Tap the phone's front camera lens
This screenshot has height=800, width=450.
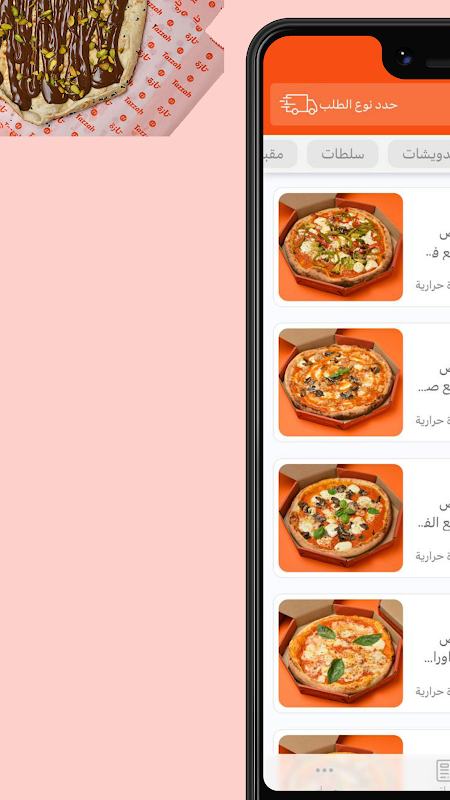point(404,57)
